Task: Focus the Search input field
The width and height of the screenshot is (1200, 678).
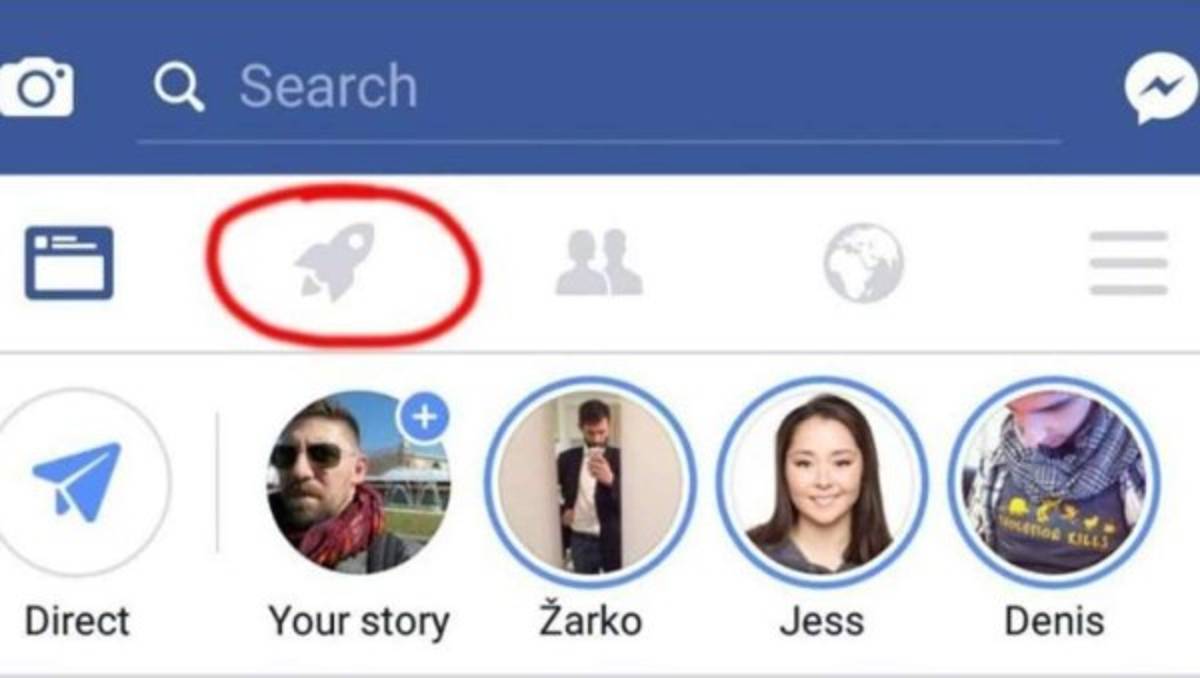Action: tap(598, 88)
